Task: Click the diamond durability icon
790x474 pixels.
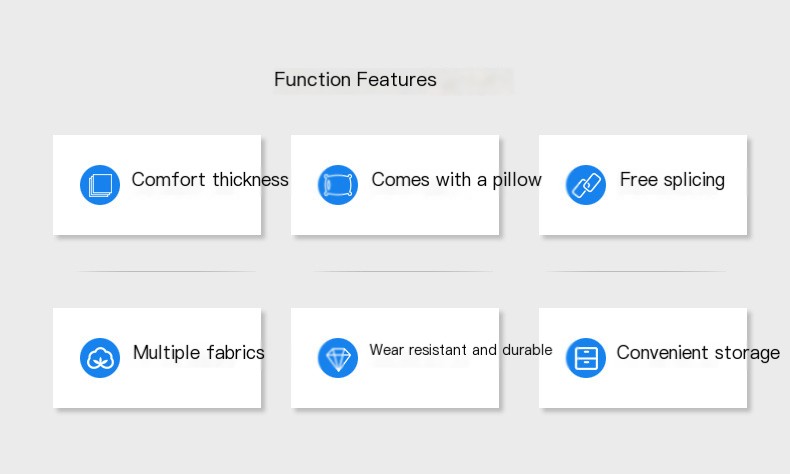Action: point(338,358)
